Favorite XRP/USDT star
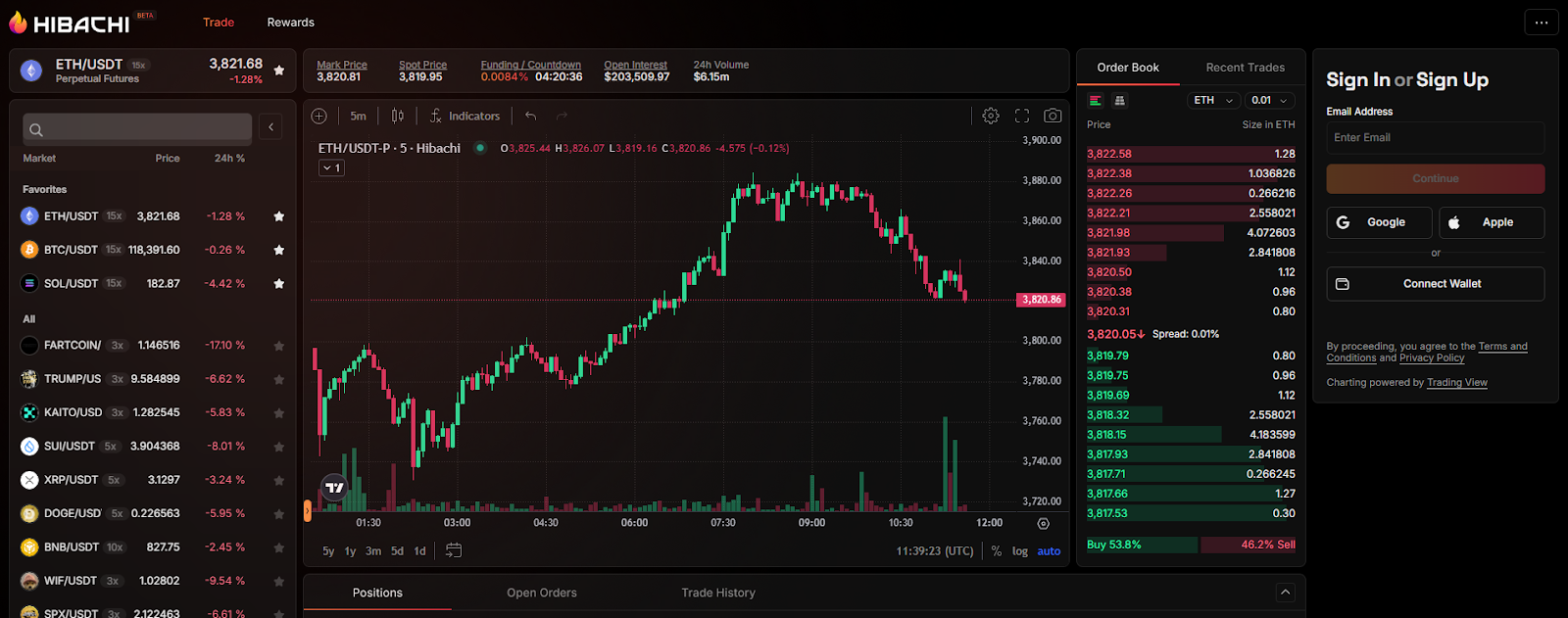The width and height of the screenshot is (1568, 618). 279,480
